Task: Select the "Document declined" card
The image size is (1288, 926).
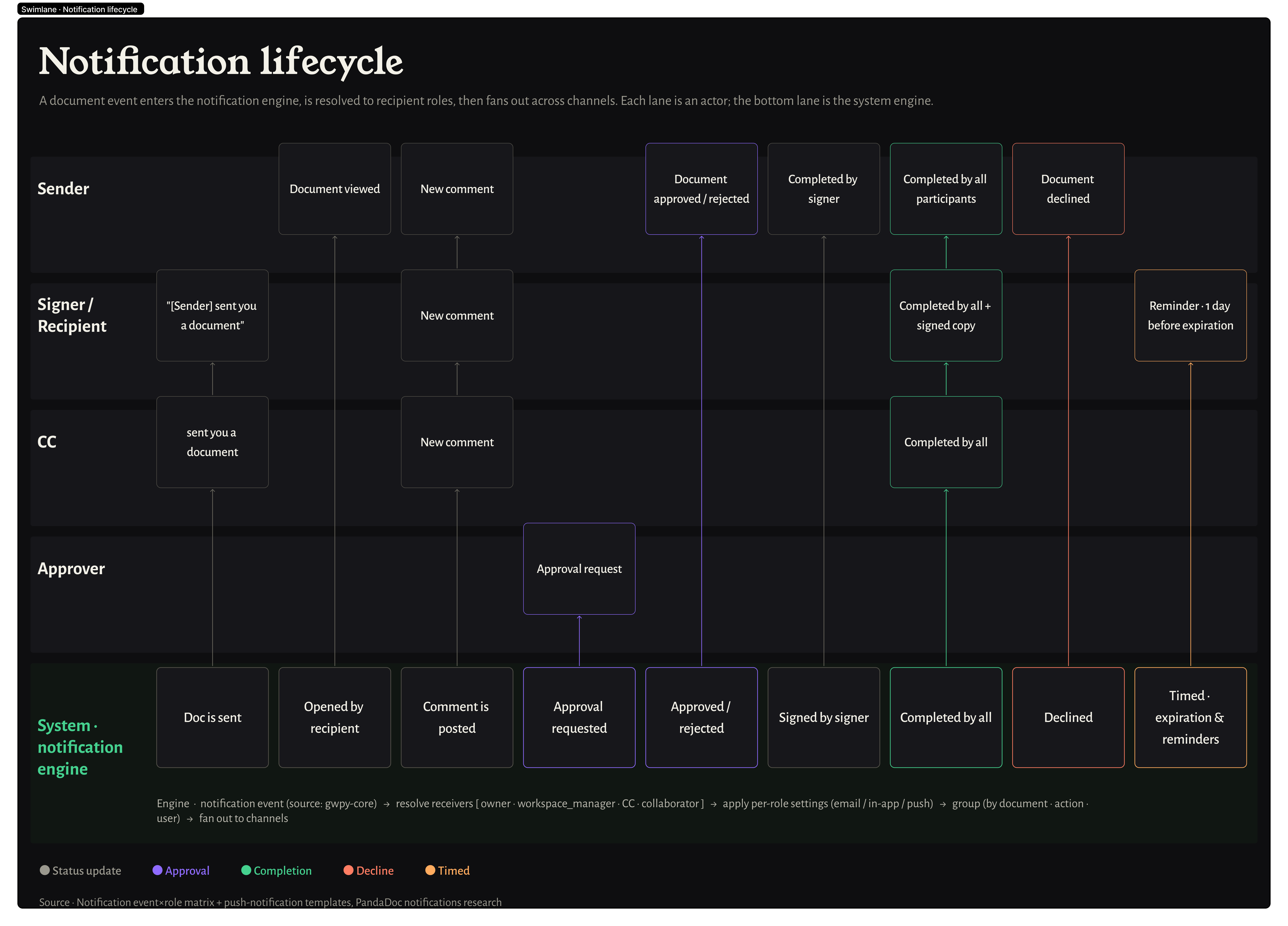Action: [x=1068, y=188]
